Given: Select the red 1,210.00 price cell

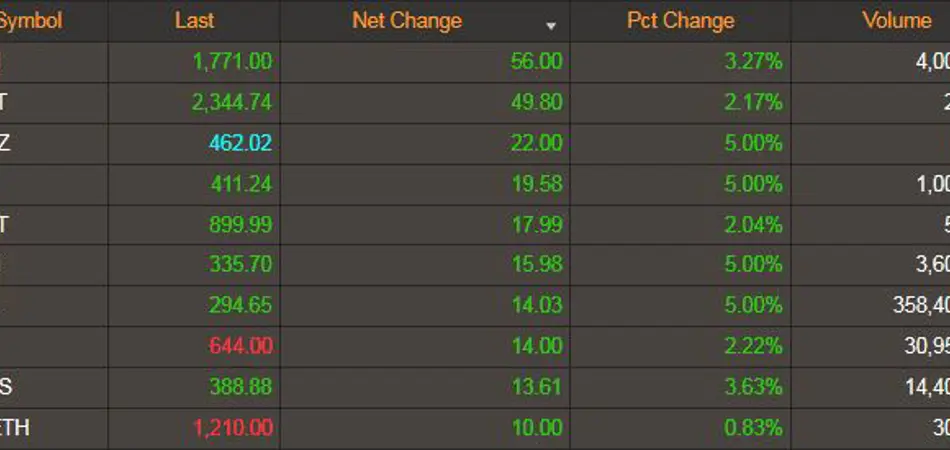Looking at the screenshot, I should pyautogui.click(x=232, y=428).
